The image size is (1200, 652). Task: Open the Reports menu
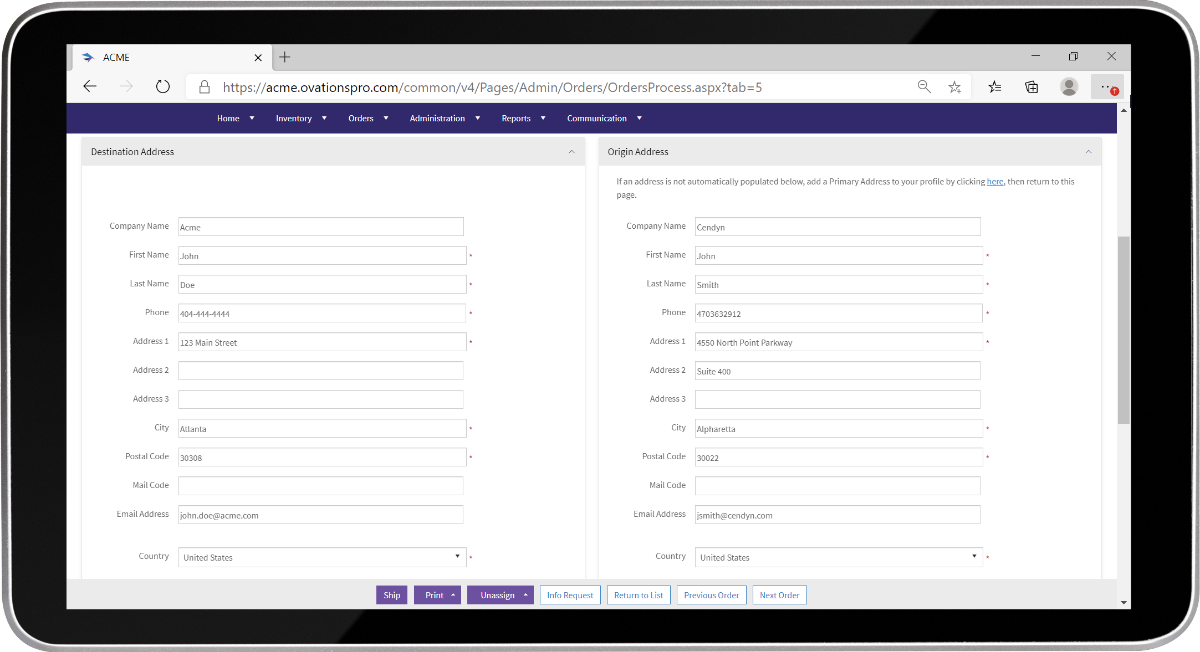(524, 118)
